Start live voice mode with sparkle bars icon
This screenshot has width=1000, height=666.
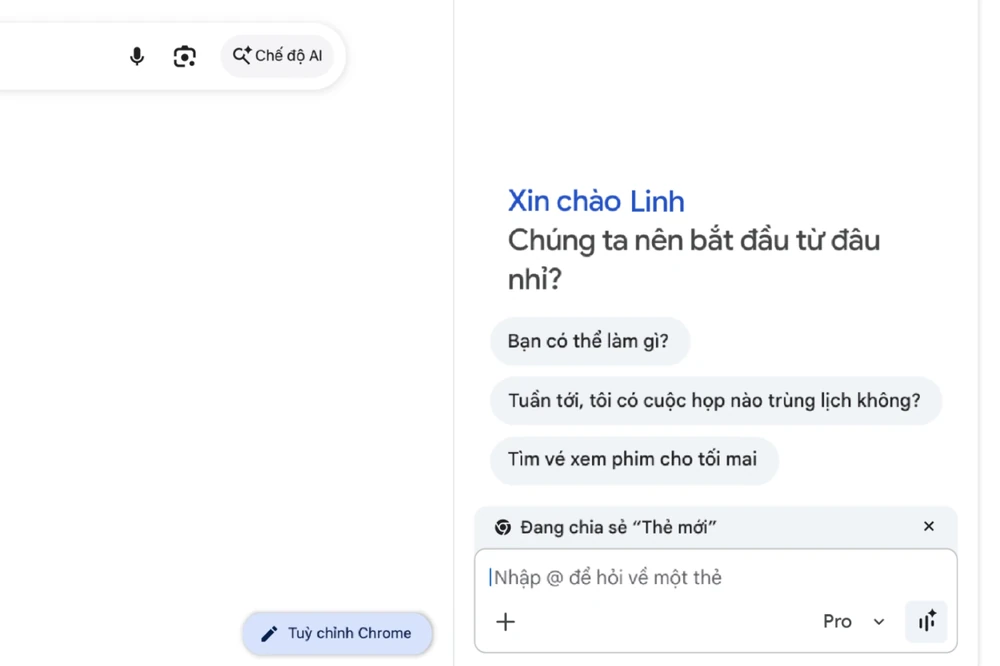926,622
